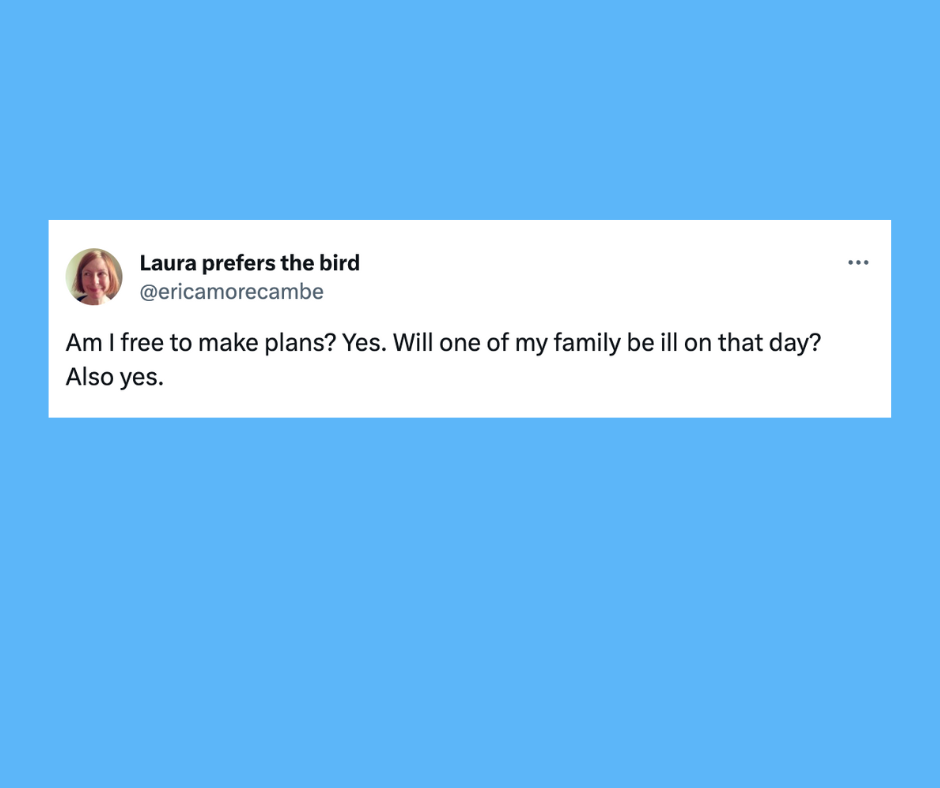
Task: Open the three-dot more options menu
Action: (x=858, y=263)
